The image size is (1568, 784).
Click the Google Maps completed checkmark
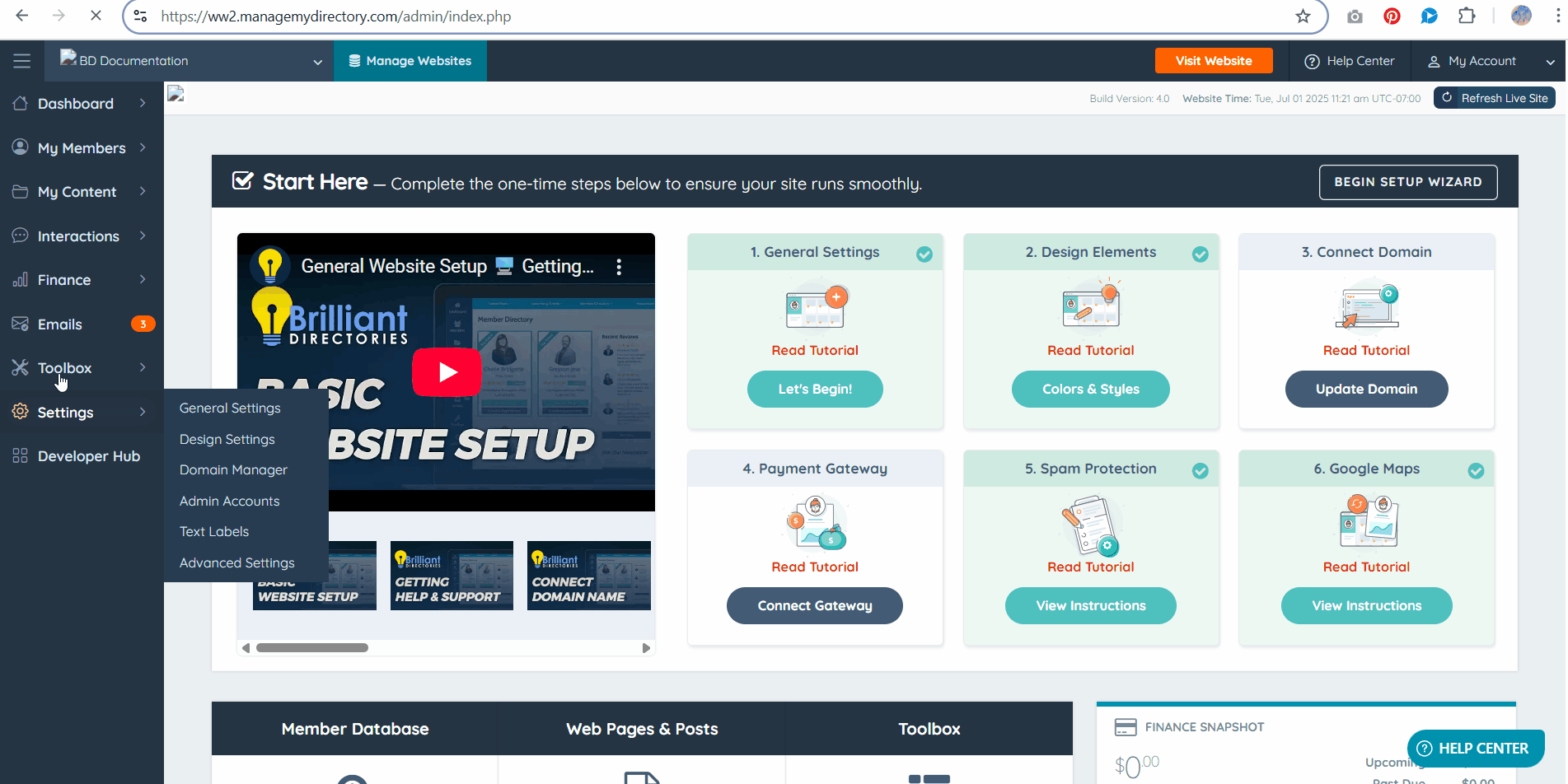tap(1476, 471)
